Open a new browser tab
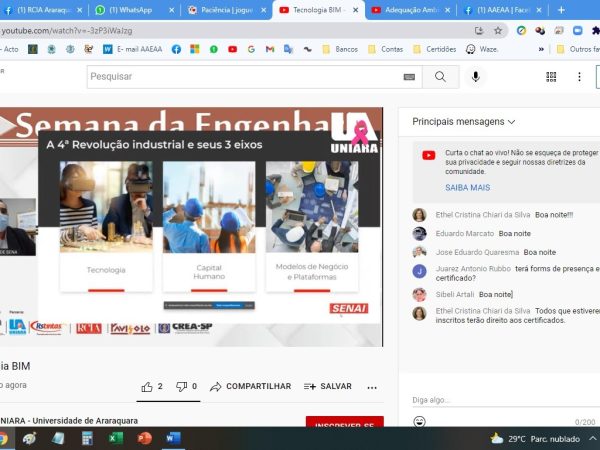 click(561, 10)
